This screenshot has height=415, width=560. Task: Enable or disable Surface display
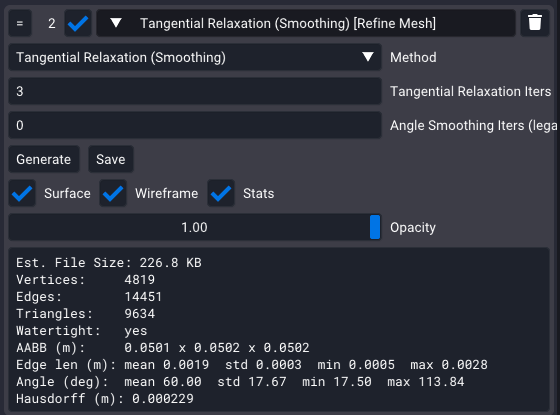pos(22,193)
